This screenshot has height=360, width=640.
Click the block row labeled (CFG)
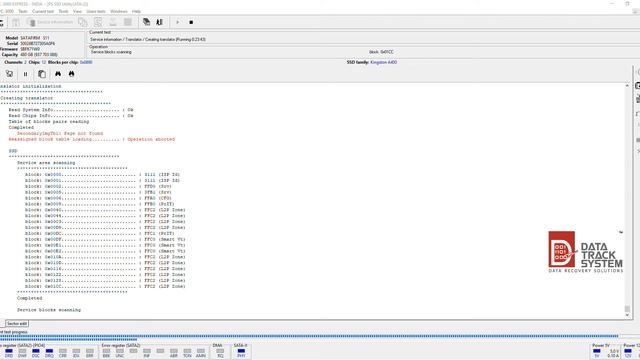(x=98, y=198)
